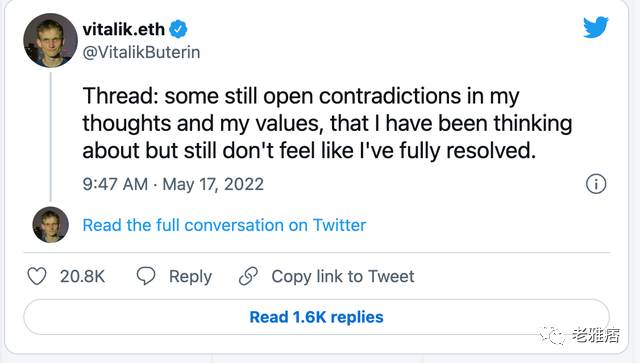Image resolution: width=640 pixels, height=363 pixels.
Task: Click the tweet text about open contradictions
Action: tap(327, 123)
